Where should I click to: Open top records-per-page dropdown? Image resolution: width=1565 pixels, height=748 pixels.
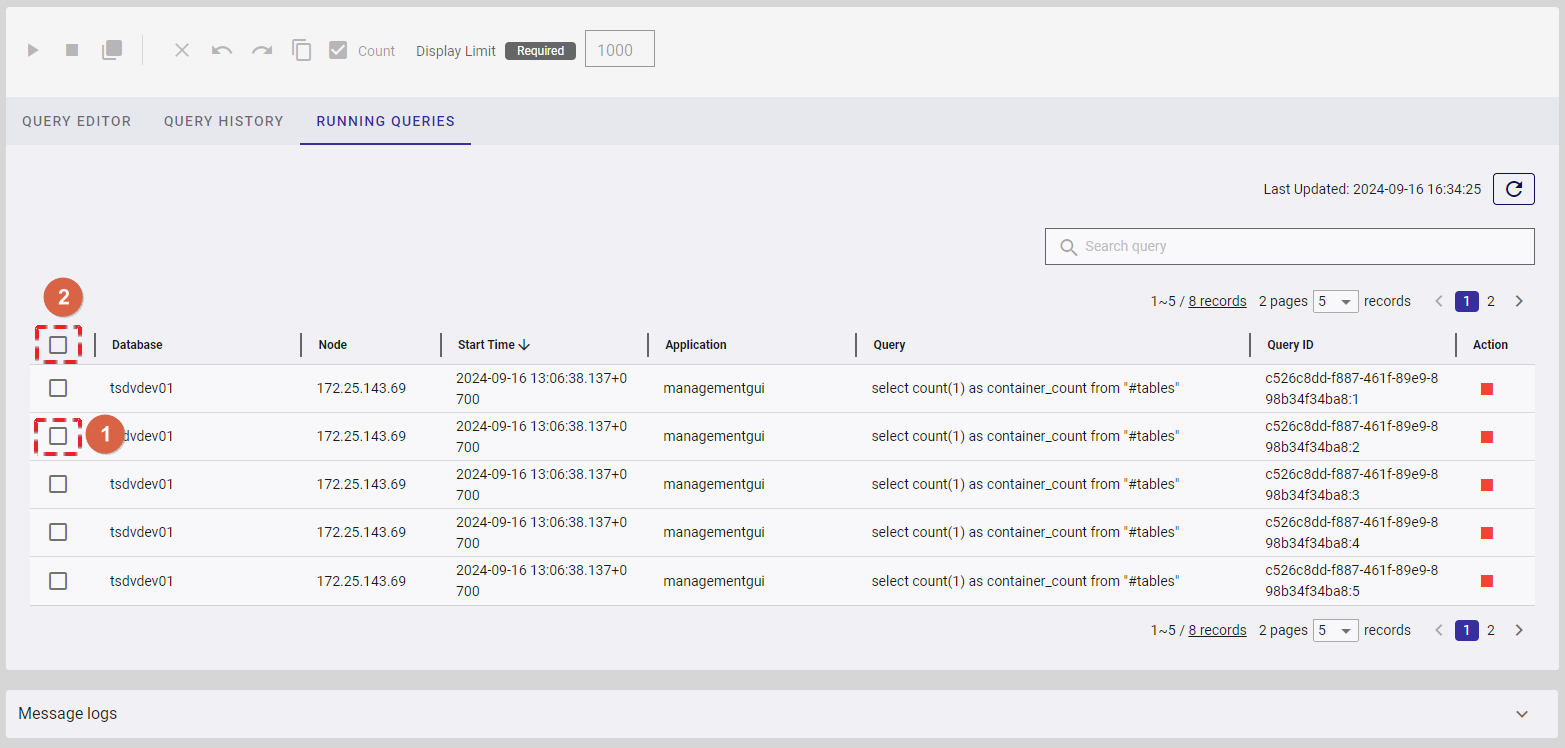(1335, 301)
